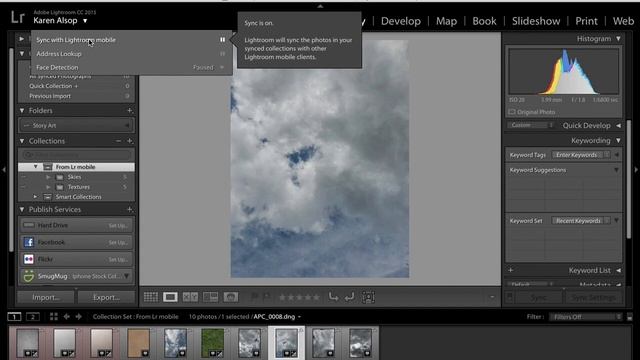Select Compare view (XY) in toolbar

click(x=190, y=297)
